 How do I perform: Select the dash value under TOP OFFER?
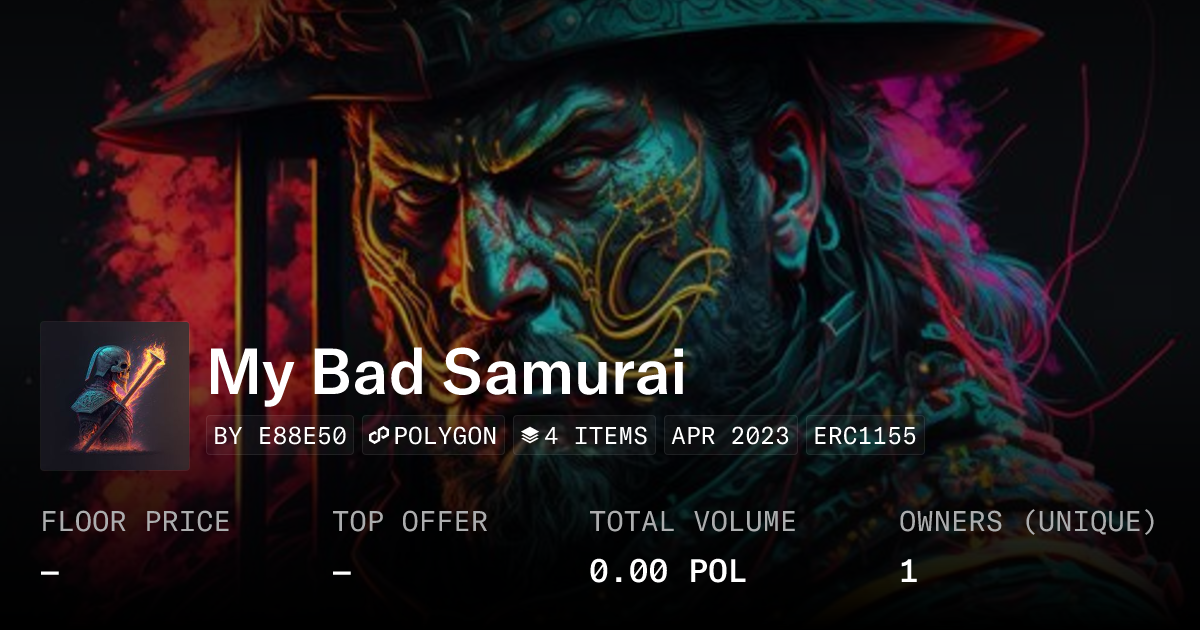[x=342, y=573]
